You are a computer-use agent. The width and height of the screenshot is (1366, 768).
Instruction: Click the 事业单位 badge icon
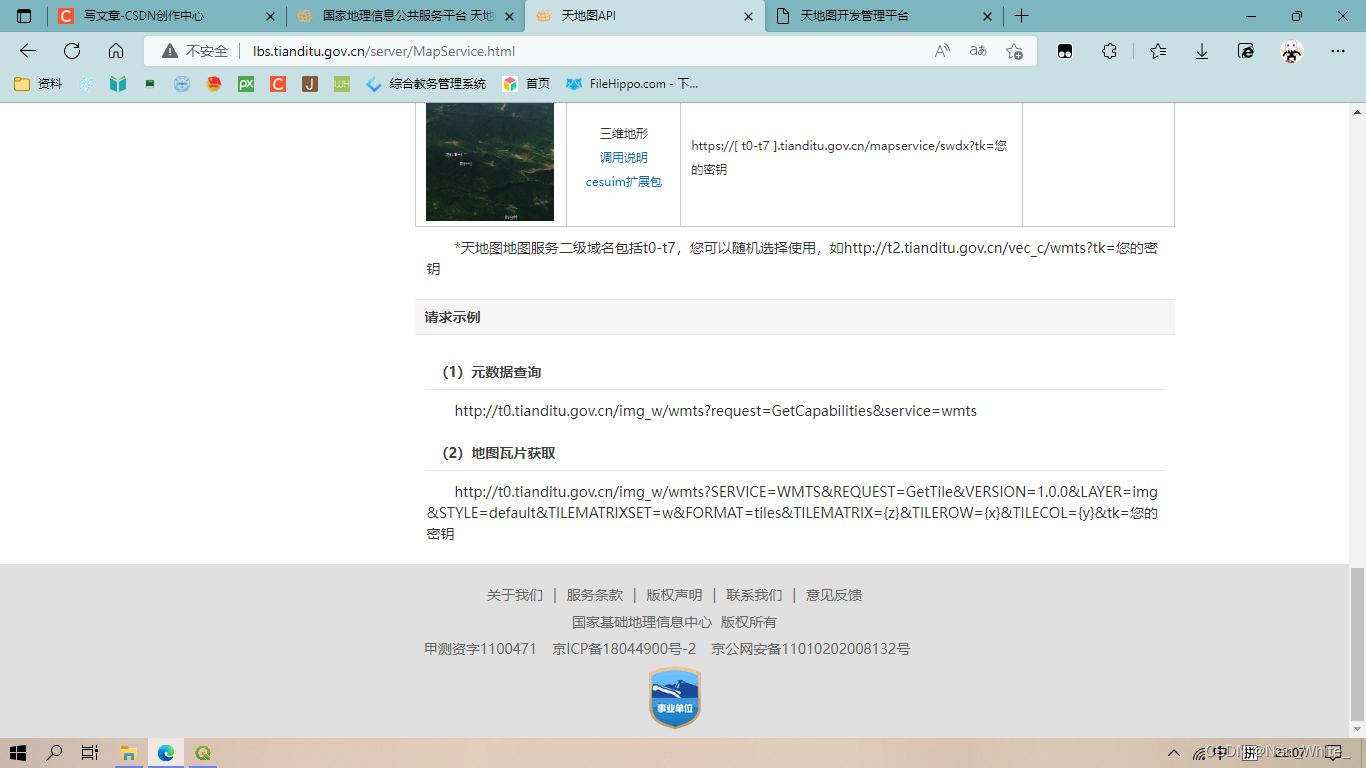(675, 698)
